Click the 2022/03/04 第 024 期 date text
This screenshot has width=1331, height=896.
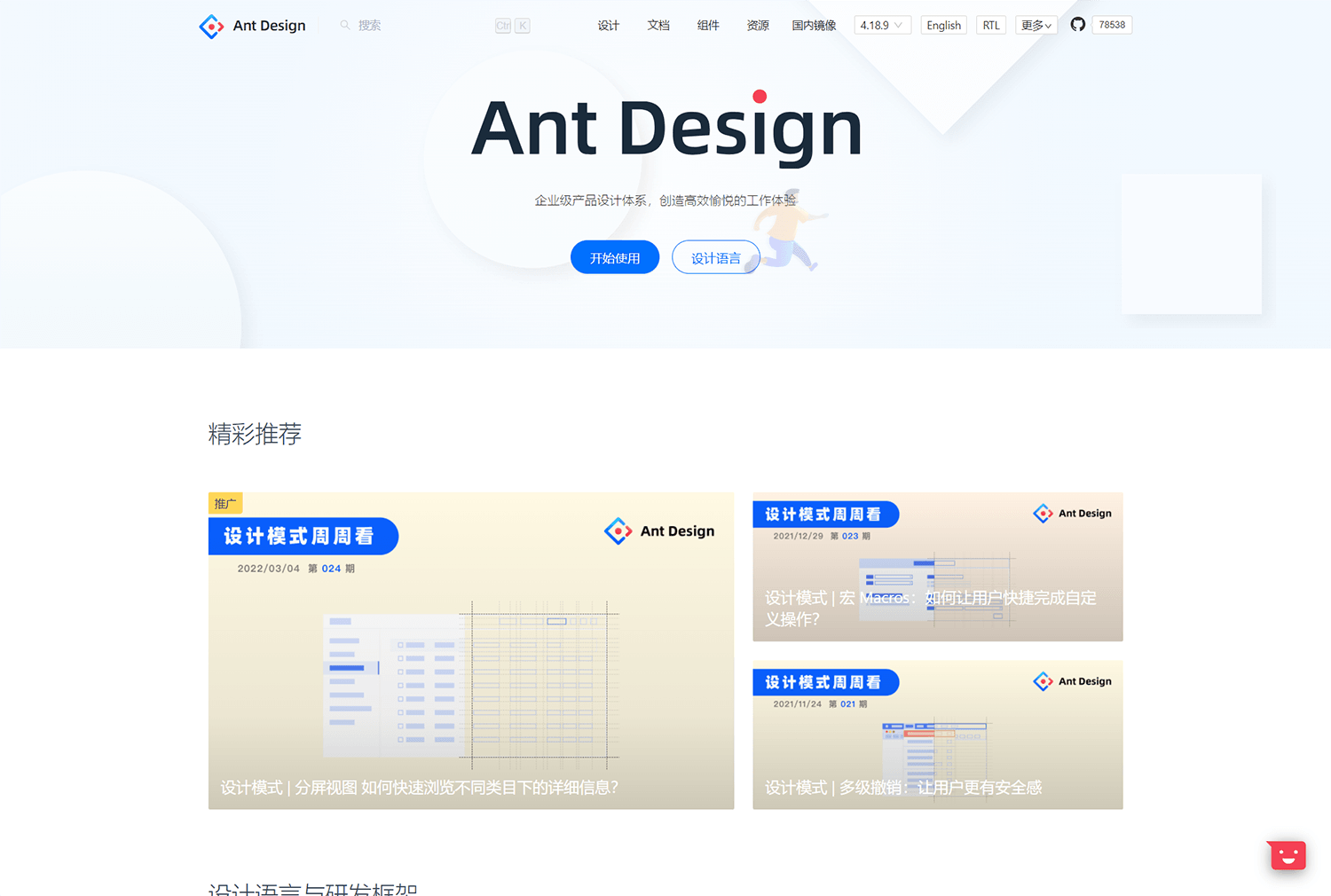tap(295, 569)
